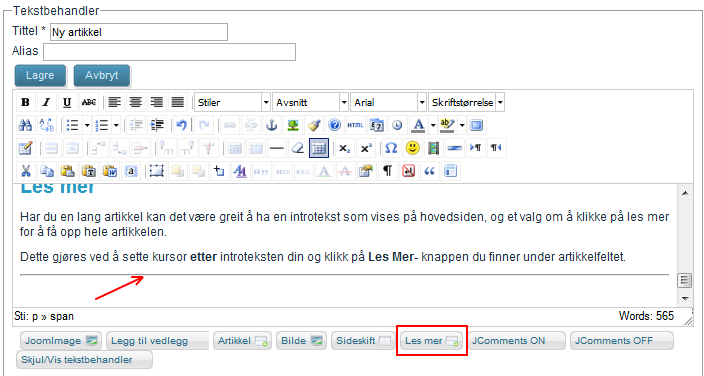Click the Avbryt button
The image size is (704, 376).
(102, 76)
